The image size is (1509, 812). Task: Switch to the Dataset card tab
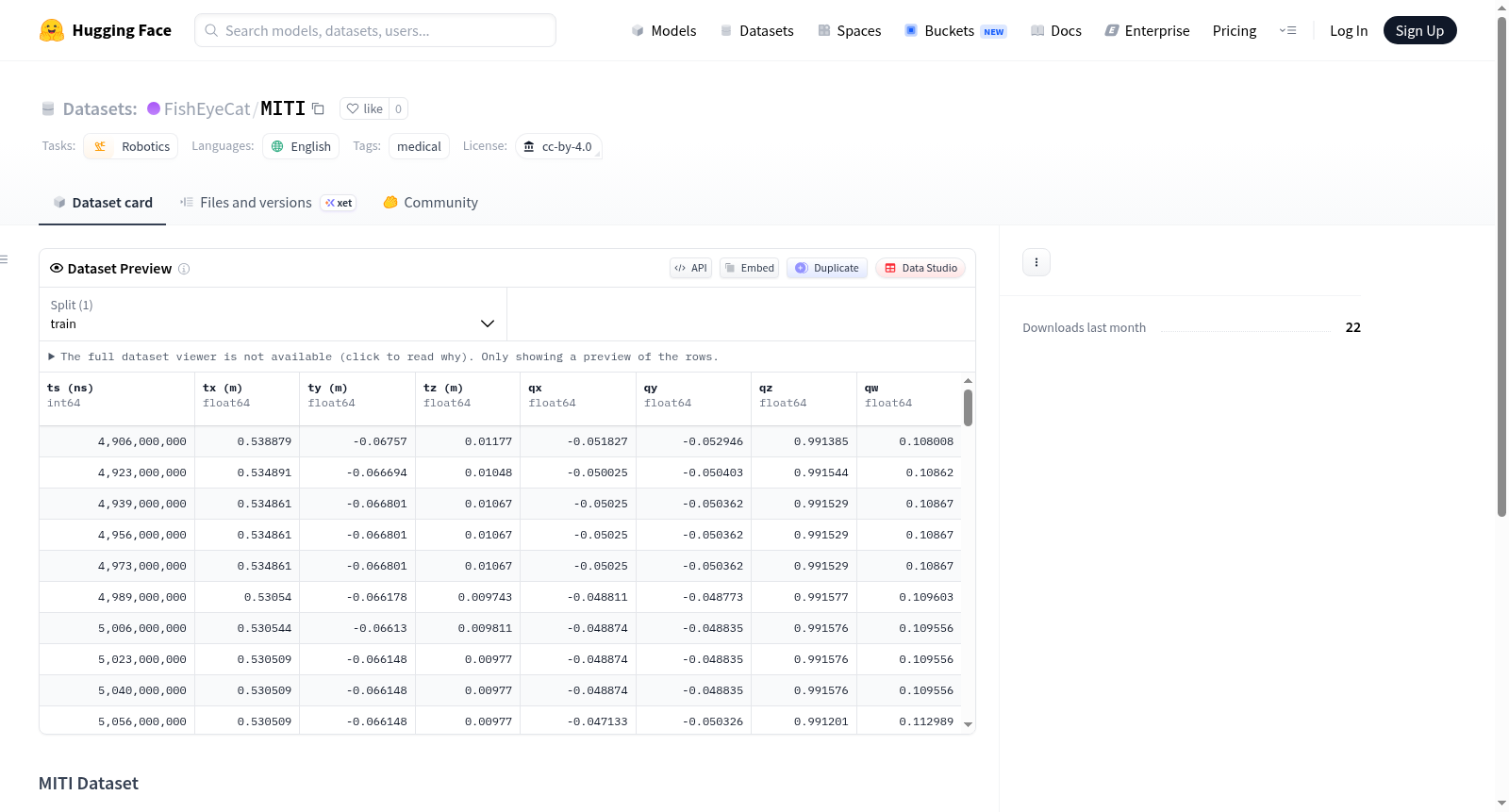tap(103, 203)
